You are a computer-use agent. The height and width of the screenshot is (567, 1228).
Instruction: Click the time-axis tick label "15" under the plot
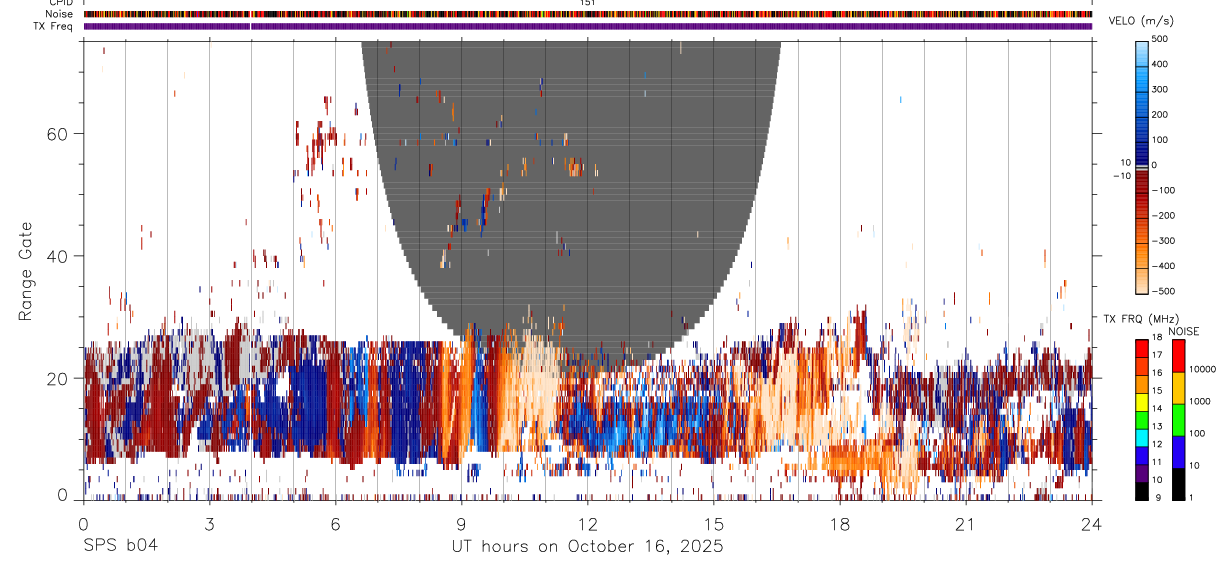[x=714, y=524]
